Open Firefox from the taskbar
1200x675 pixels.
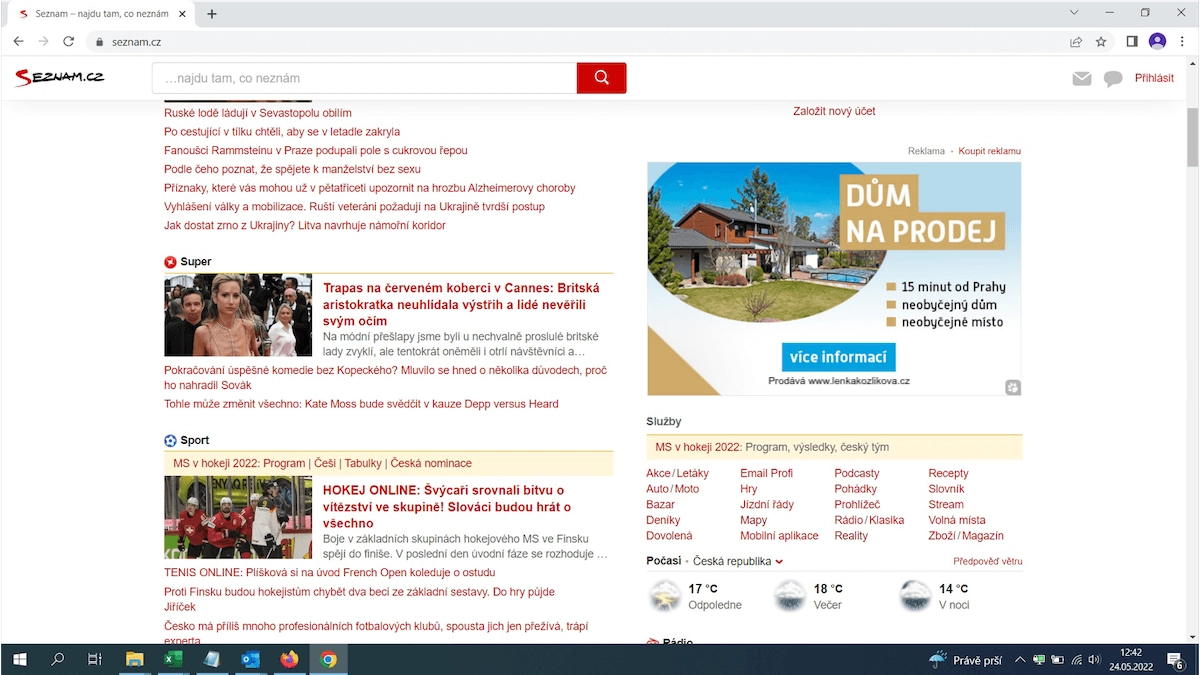(289, 659)
